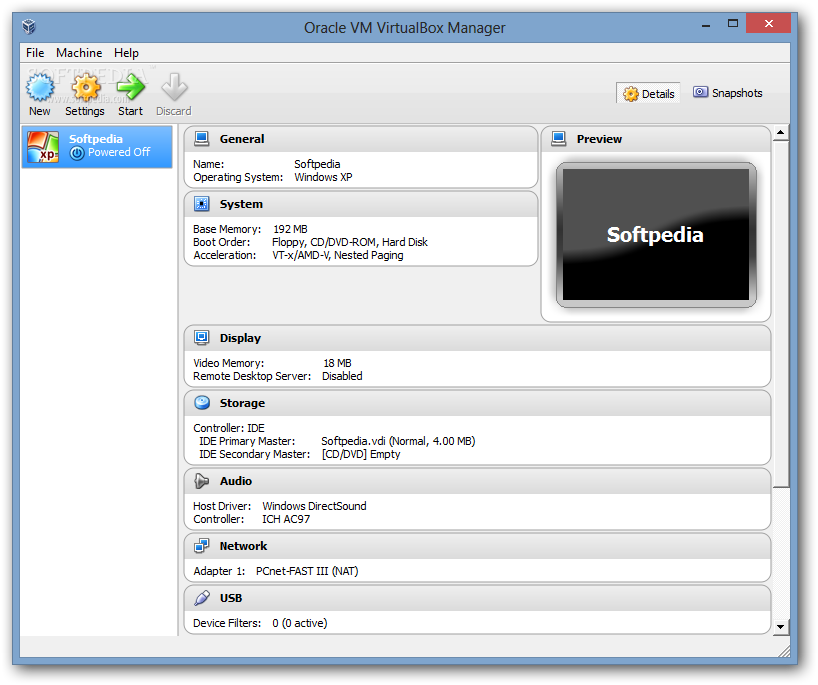818x685 pixels.
Task: Click Adapter 1 value PCnet-FAST III (NAT)
Action: pos(307,571)
